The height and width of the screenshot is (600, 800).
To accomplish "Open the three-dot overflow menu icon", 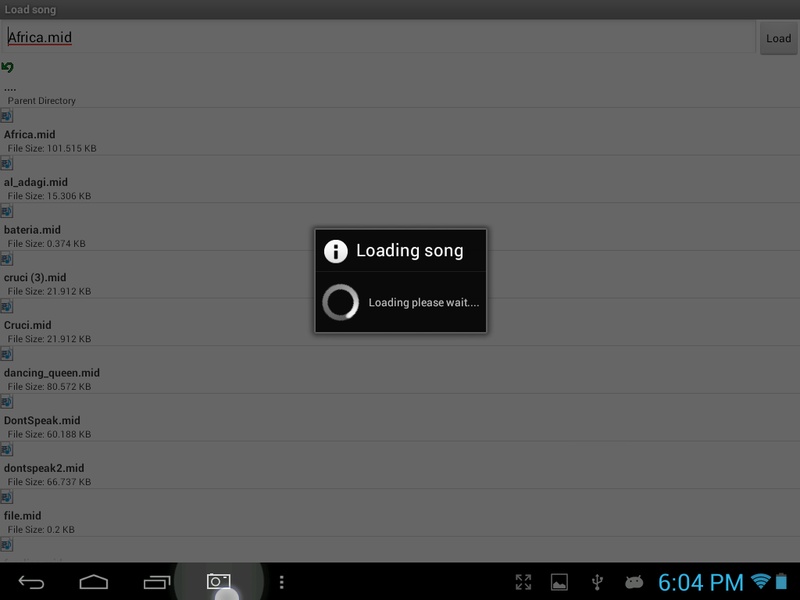I will (281, 582).
